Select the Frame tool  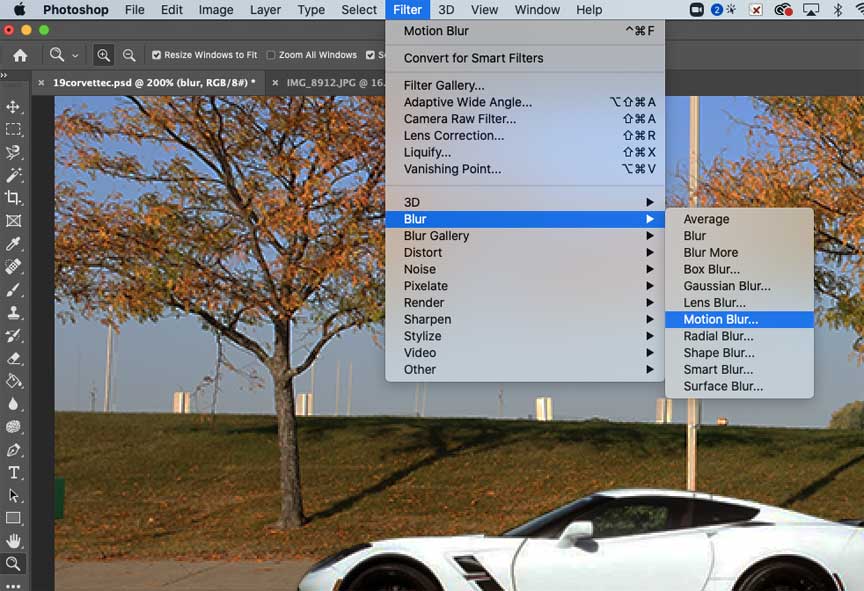coord(13,221)
